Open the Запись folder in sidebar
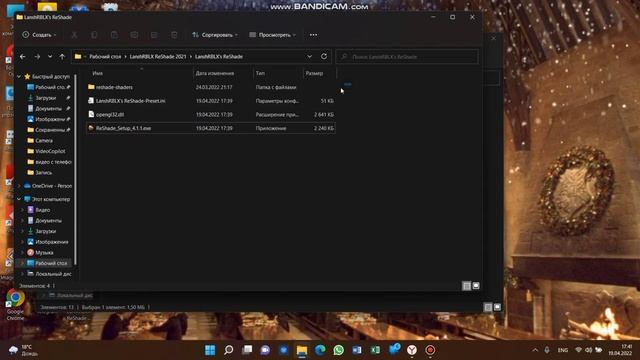The image size is (640, 360). [x=44, y=173]
